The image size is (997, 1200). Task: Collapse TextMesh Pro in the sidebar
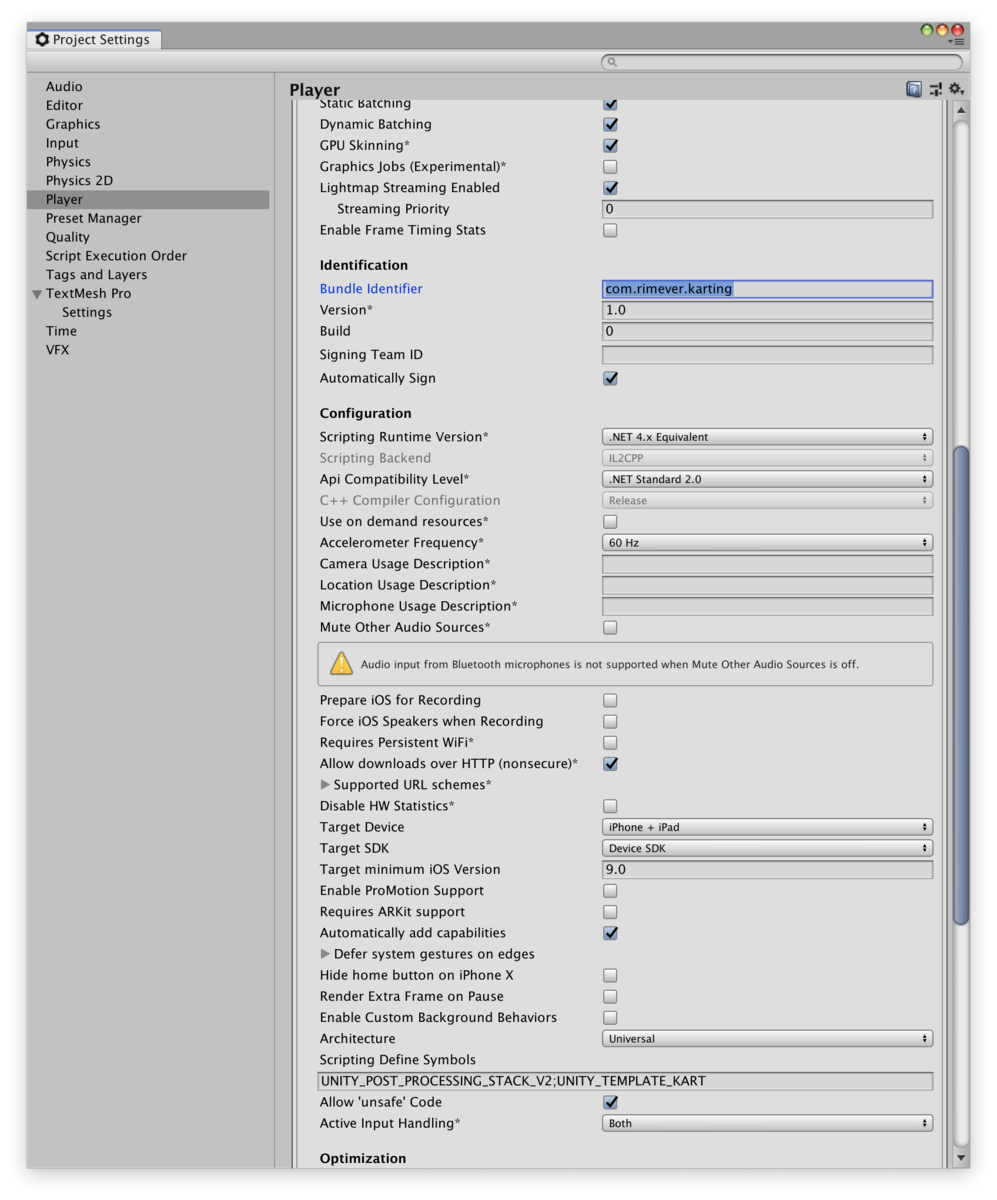(x=36, y=293)
